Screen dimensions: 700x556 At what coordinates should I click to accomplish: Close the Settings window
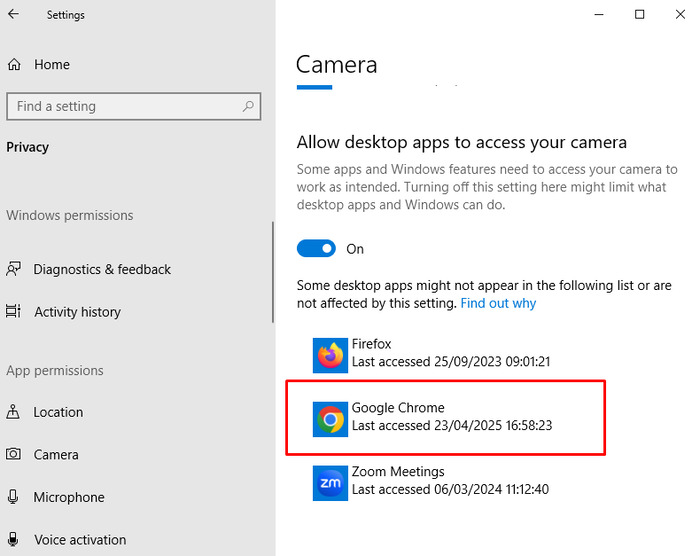[x=680, y=14]
